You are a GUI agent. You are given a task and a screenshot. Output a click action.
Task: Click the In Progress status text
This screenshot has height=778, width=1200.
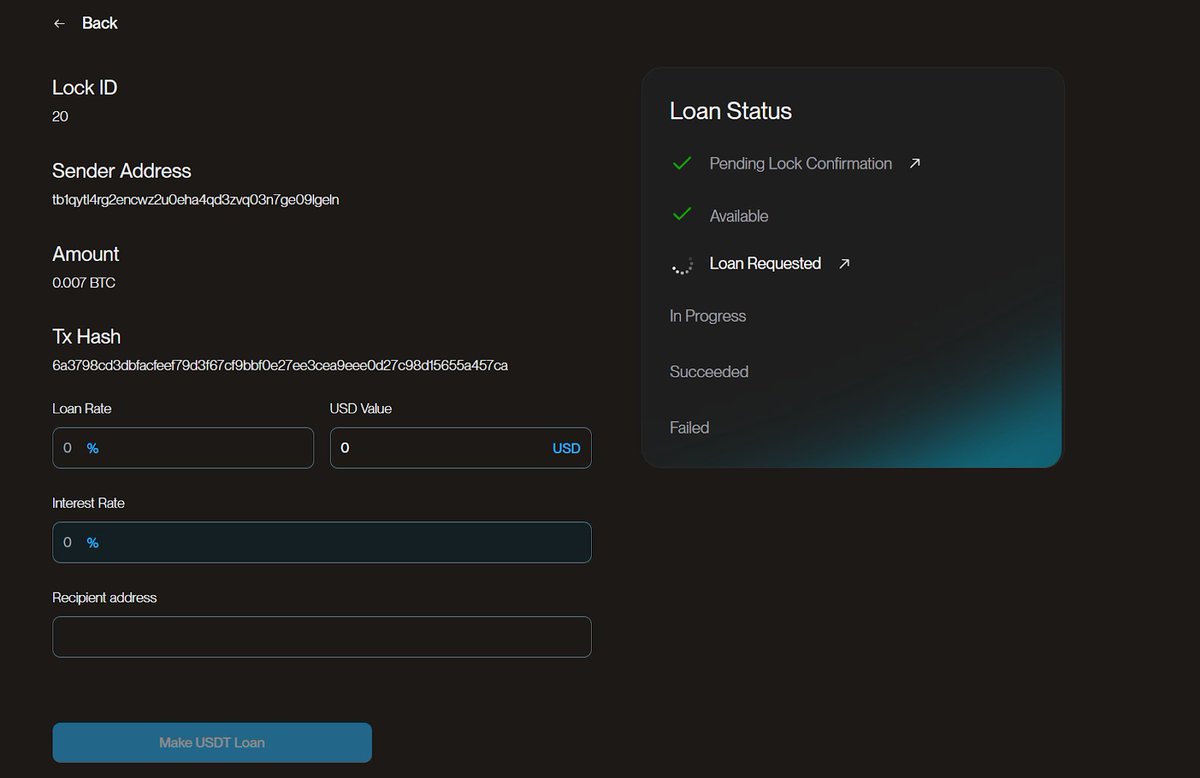pyautogui.click(x=708, y=316)
